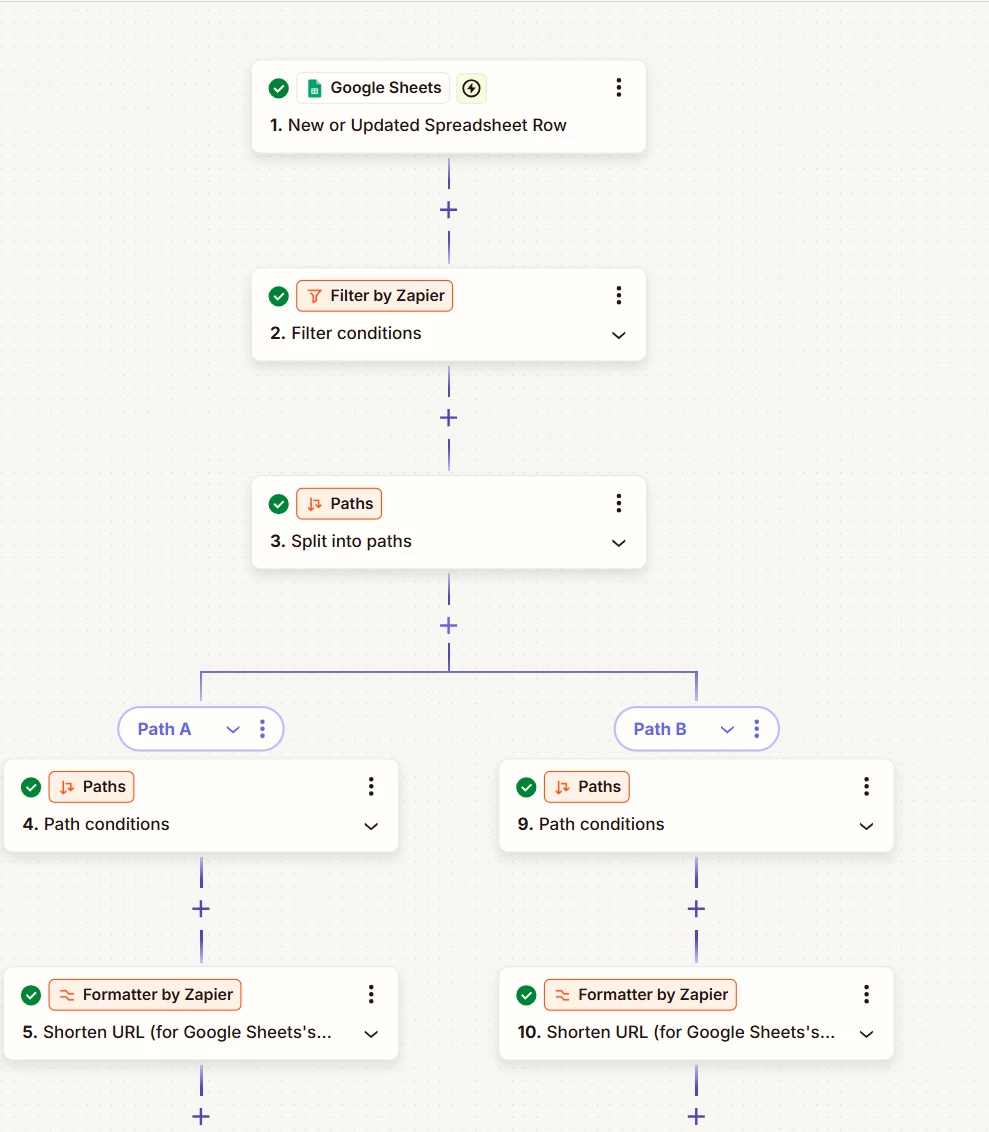Click the green check on Split into paths step
The width and height of the screenshot is (989, 1132).
pyautogui.click(x=279, y=504)
